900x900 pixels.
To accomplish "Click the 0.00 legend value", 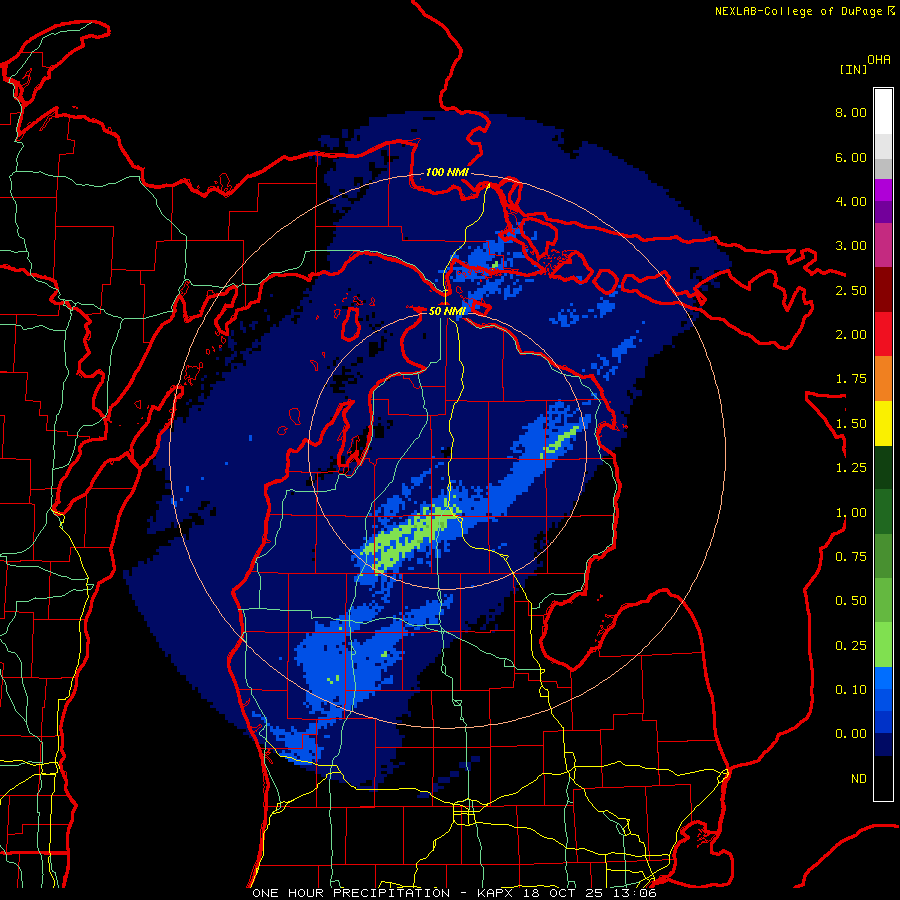I will (851, 734).
